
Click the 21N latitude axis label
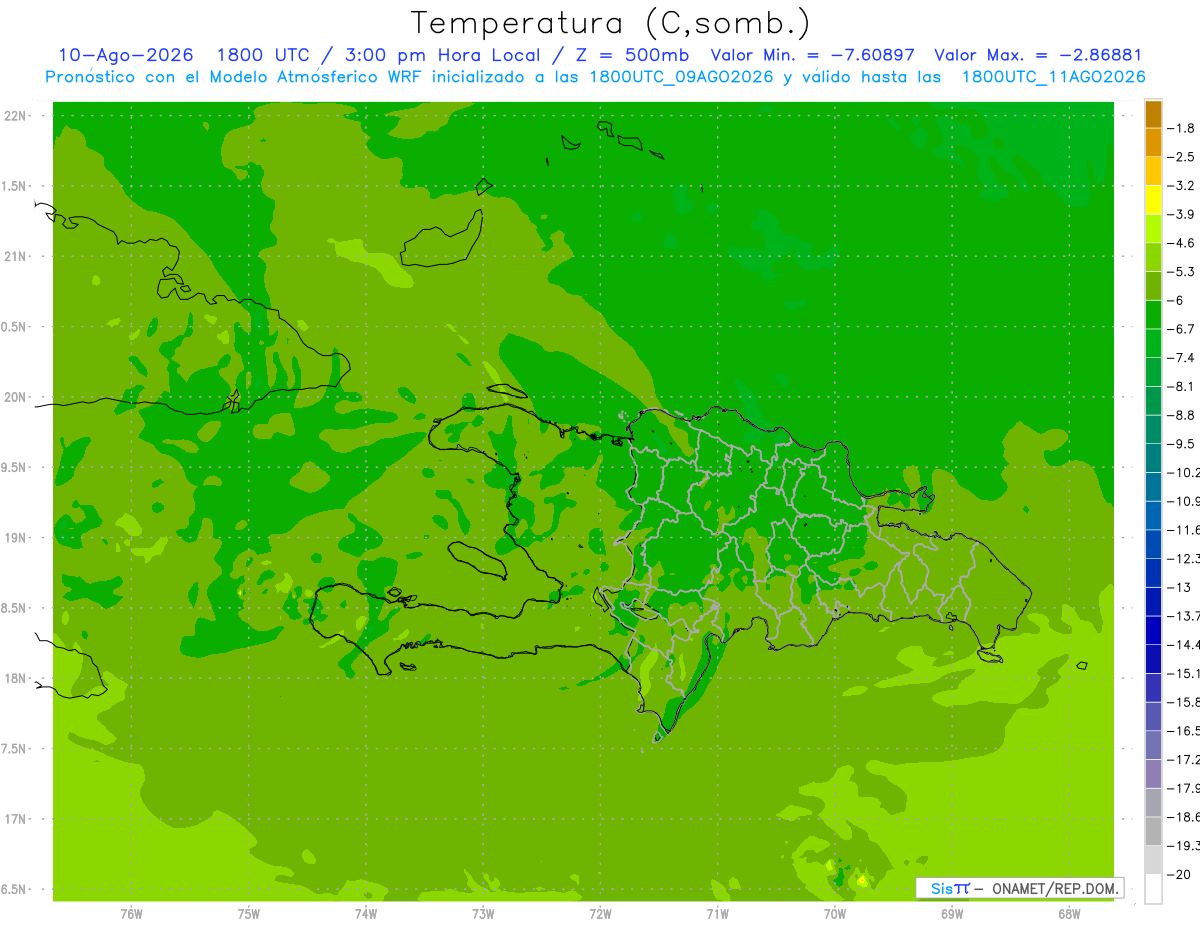(16, 257)
